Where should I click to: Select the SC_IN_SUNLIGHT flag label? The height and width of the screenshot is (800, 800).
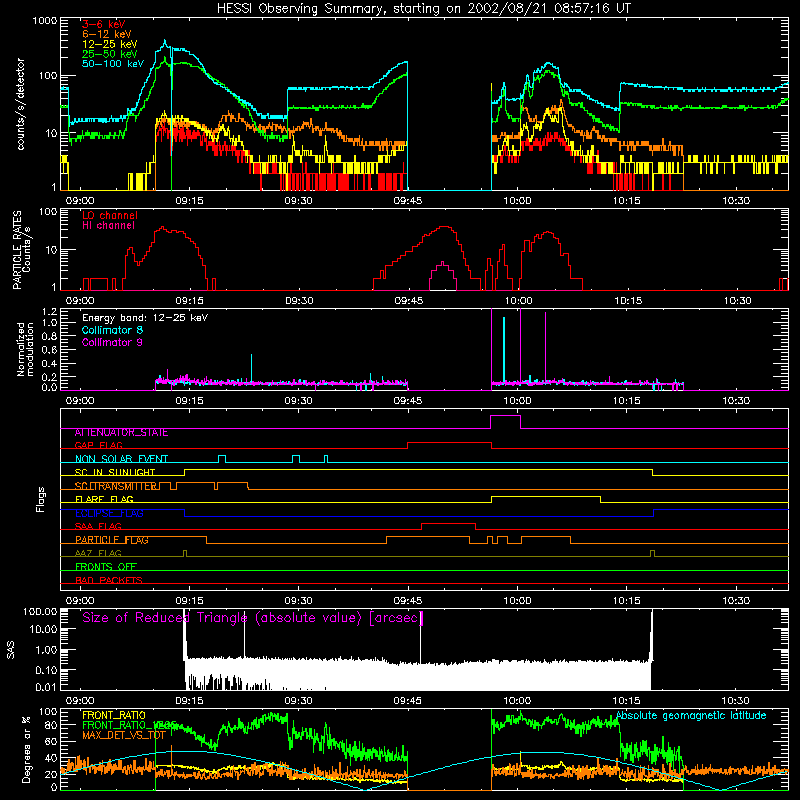coord(115,472)
